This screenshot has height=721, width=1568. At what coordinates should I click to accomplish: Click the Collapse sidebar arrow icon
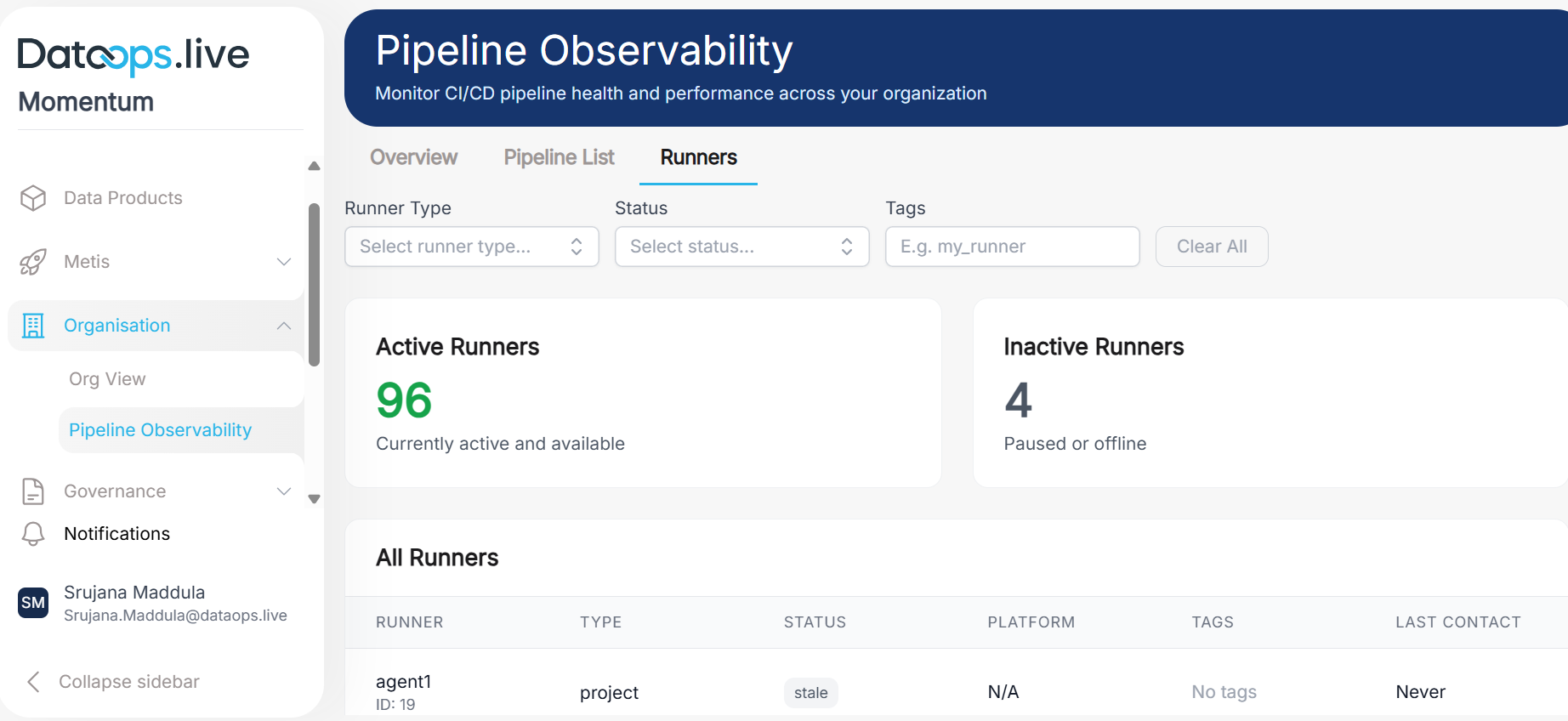34,682
